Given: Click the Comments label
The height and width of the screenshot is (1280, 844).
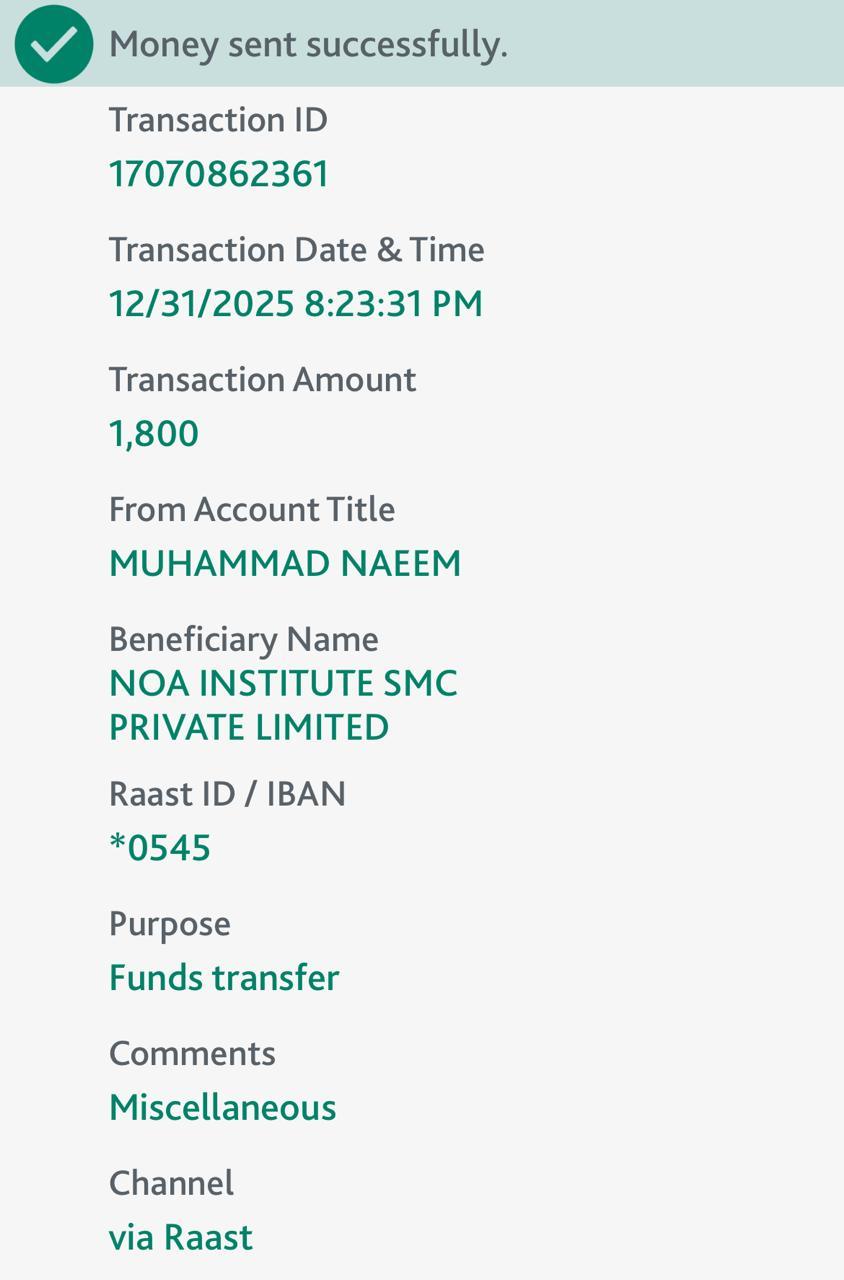Looking at the screenshot, I should (192, 1054).
